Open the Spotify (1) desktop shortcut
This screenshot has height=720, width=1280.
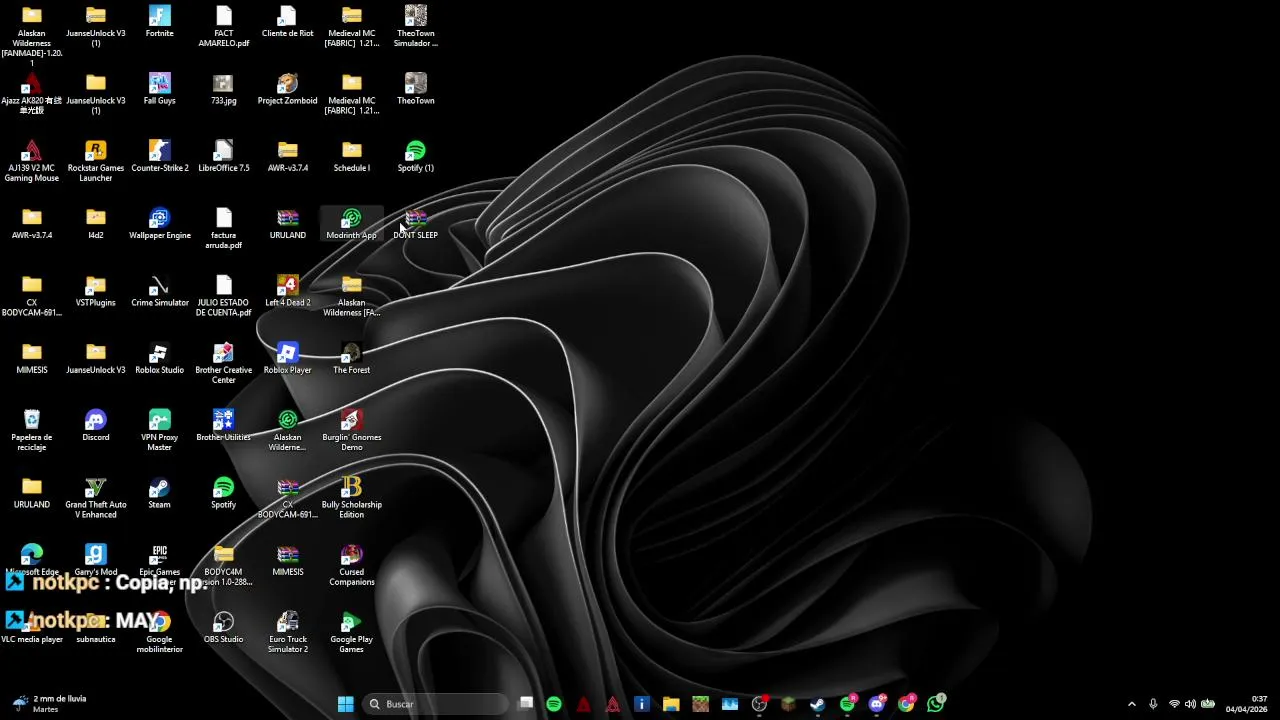pyautogui.click(x=415, y=157)
